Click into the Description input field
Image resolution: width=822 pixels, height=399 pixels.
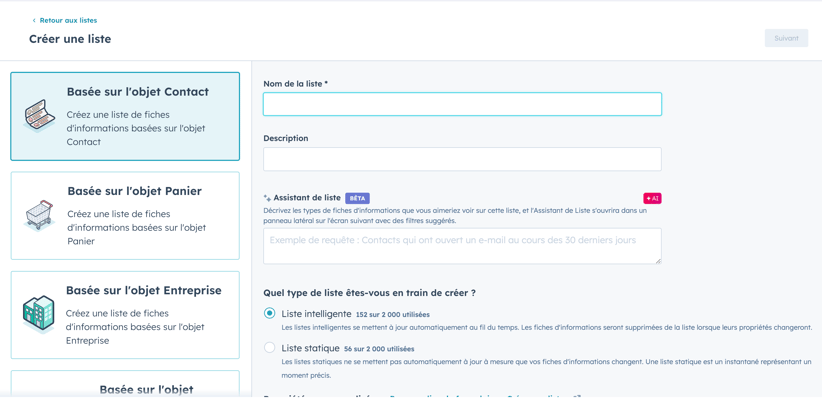point(462,159)
